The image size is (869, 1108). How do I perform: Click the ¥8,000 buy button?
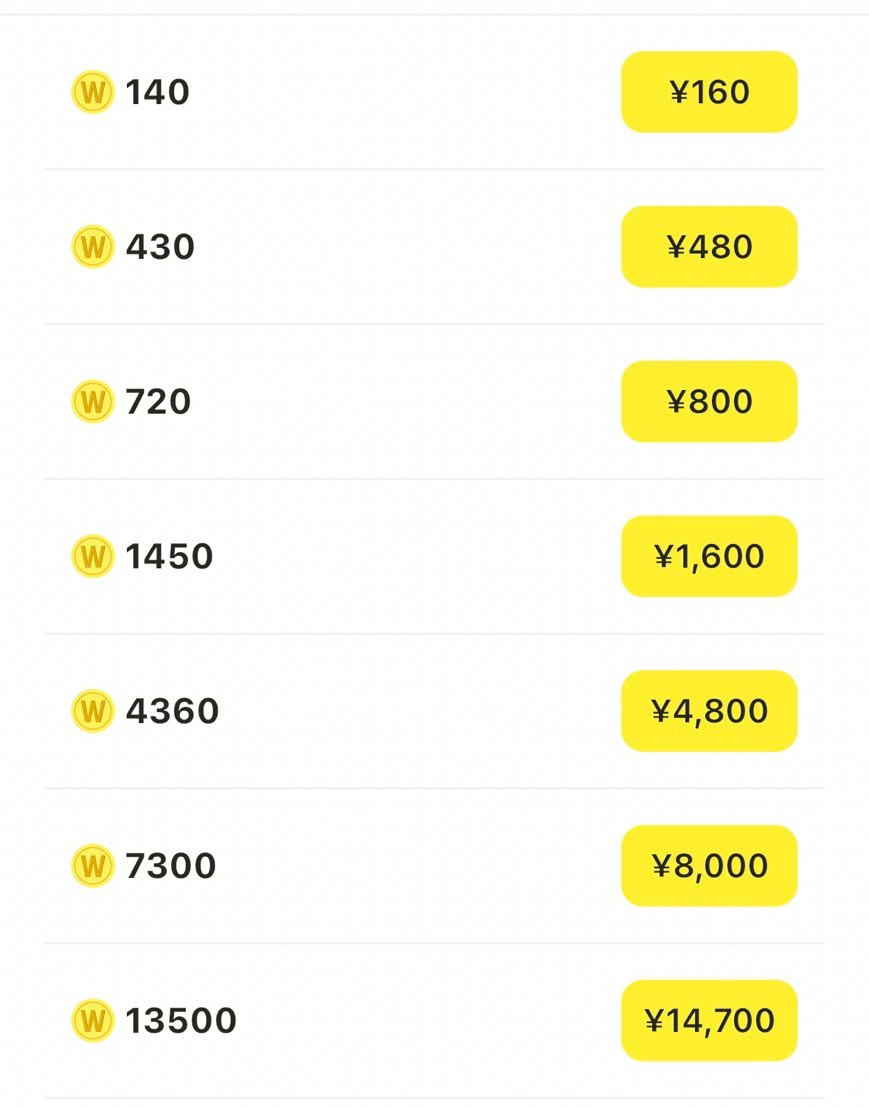click(x=709, y=866)
